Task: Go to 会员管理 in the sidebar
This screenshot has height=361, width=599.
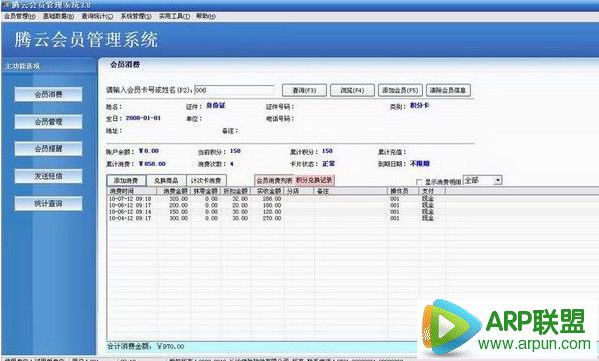Action: tap(48, 121)
